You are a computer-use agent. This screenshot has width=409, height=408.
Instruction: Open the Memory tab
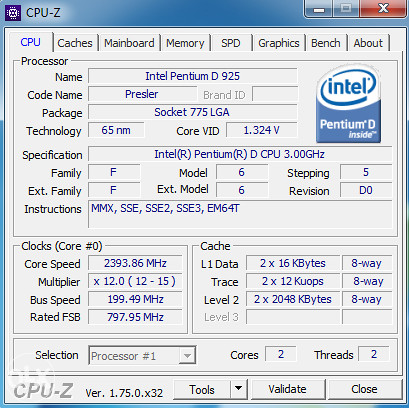coord(185,43)
